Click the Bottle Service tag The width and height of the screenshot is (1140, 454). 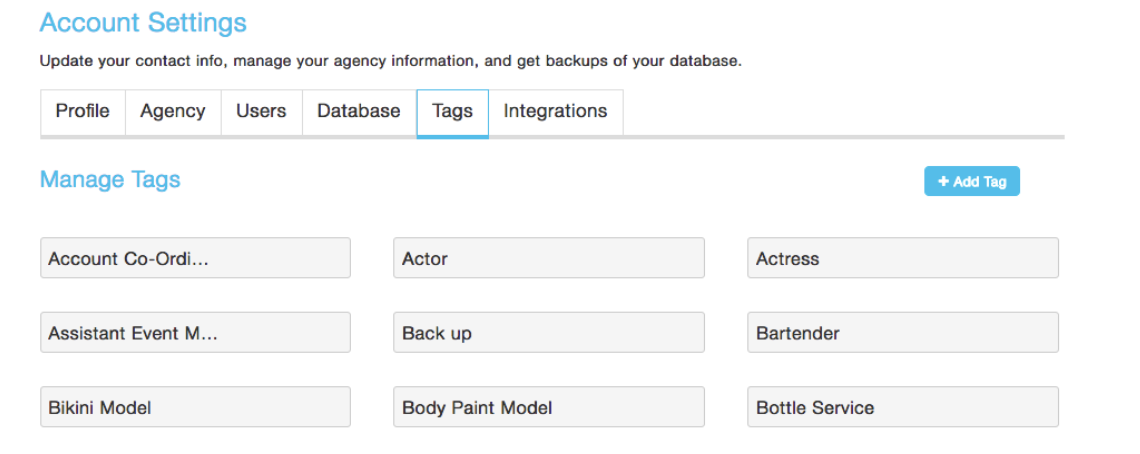coord(902,408)
